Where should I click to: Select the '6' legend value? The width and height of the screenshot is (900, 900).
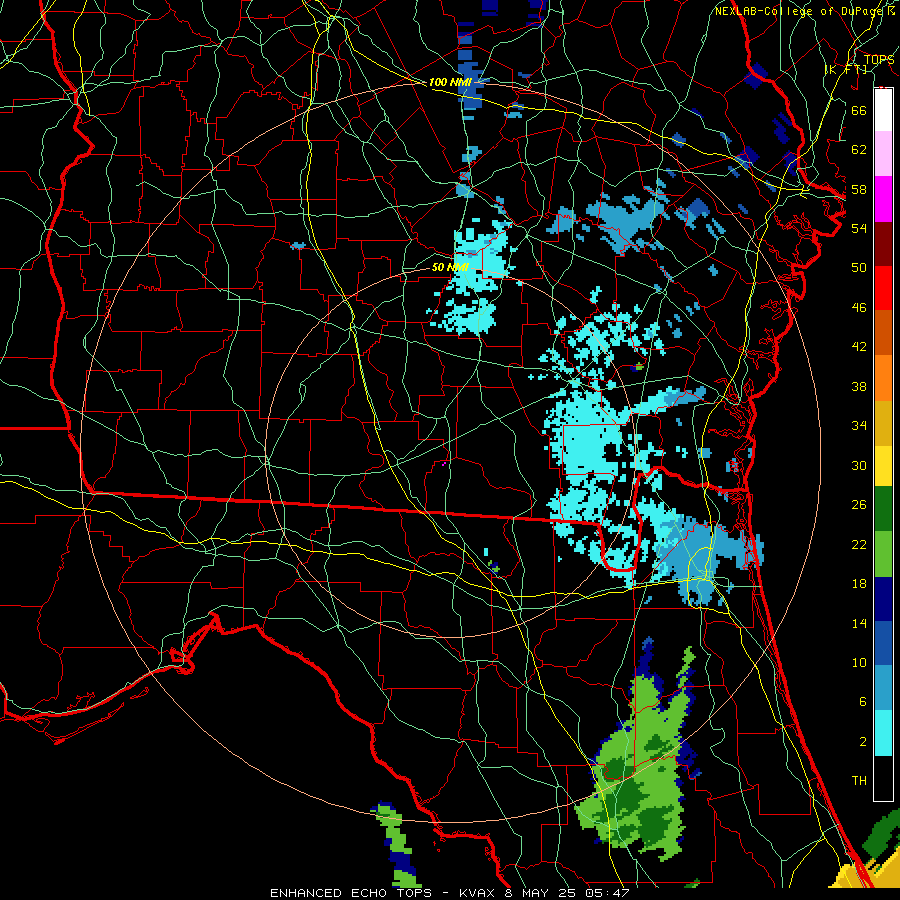pyautogui.click(x=862, y=701)
